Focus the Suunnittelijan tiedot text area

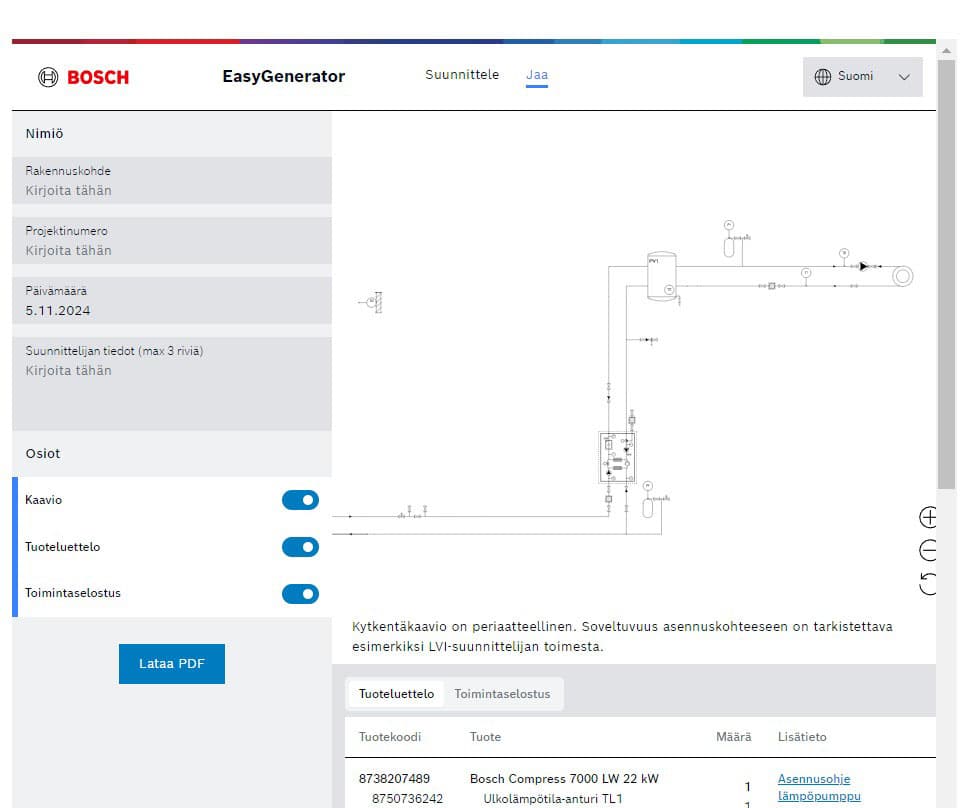172,384
